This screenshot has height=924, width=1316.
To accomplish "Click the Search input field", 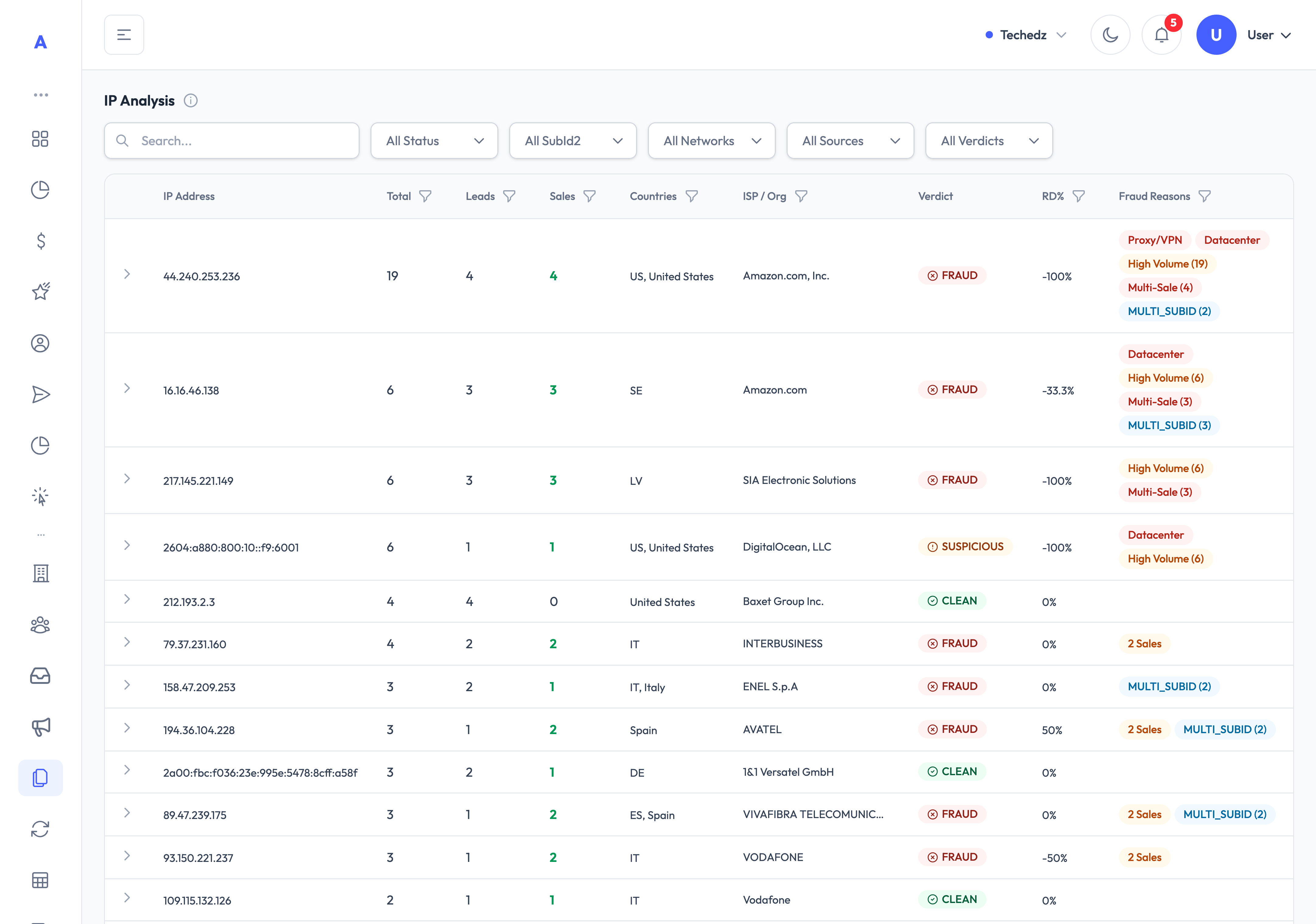I will pyautogui.click(x=232, y=141).
